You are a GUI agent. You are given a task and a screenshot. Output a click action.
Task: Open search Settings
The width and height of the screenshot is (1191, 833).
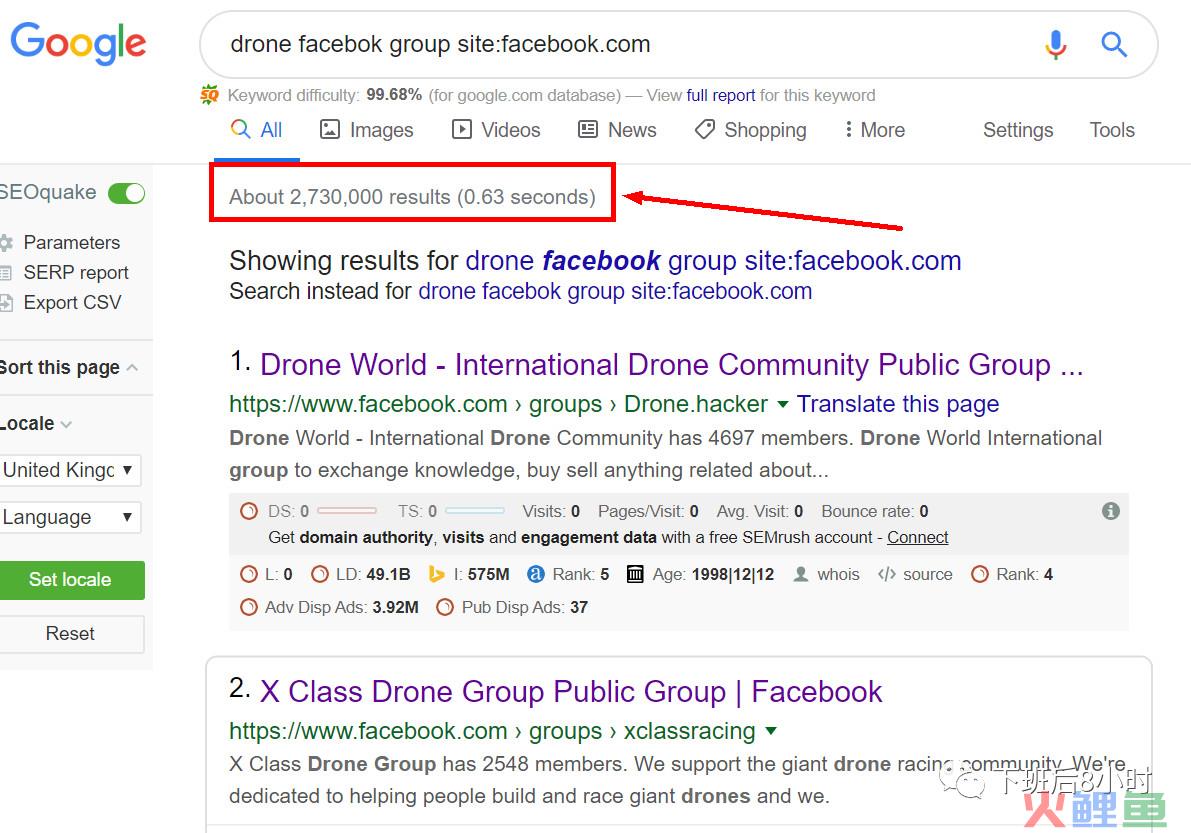(1018, 130)
